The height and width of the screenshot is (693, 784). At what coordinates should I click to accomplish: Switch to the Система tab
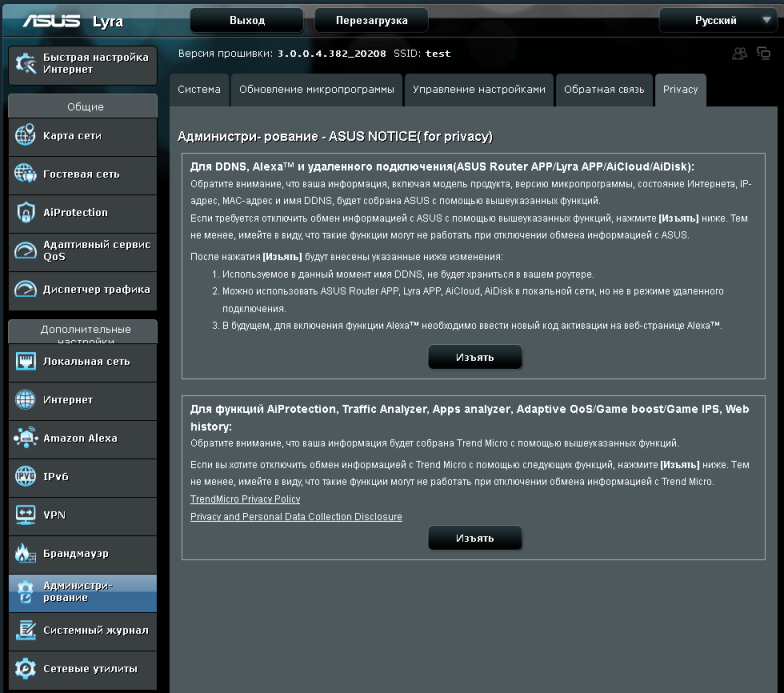[x=199, y=90]
